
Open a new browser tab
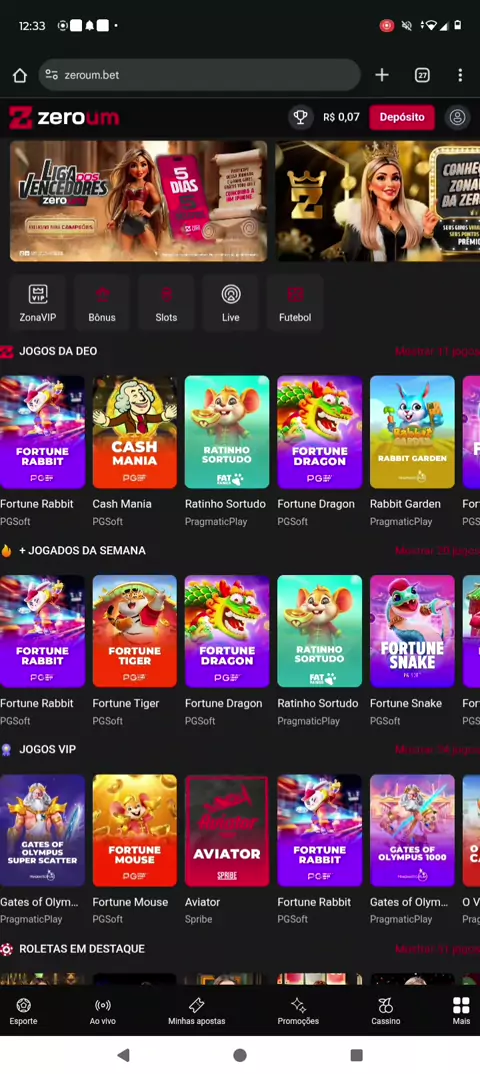381,75
